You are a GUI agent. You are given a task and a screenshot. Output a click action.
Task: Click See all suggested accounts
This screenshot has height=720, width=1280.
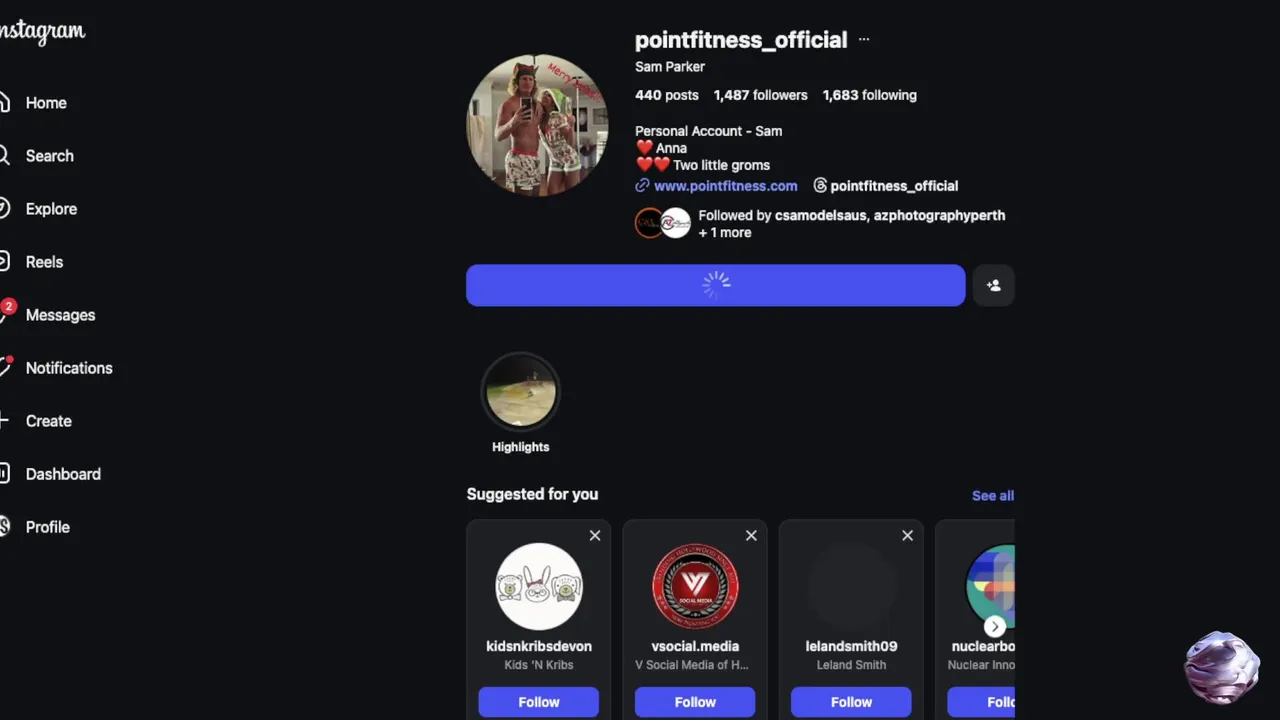tap(993, 496)
